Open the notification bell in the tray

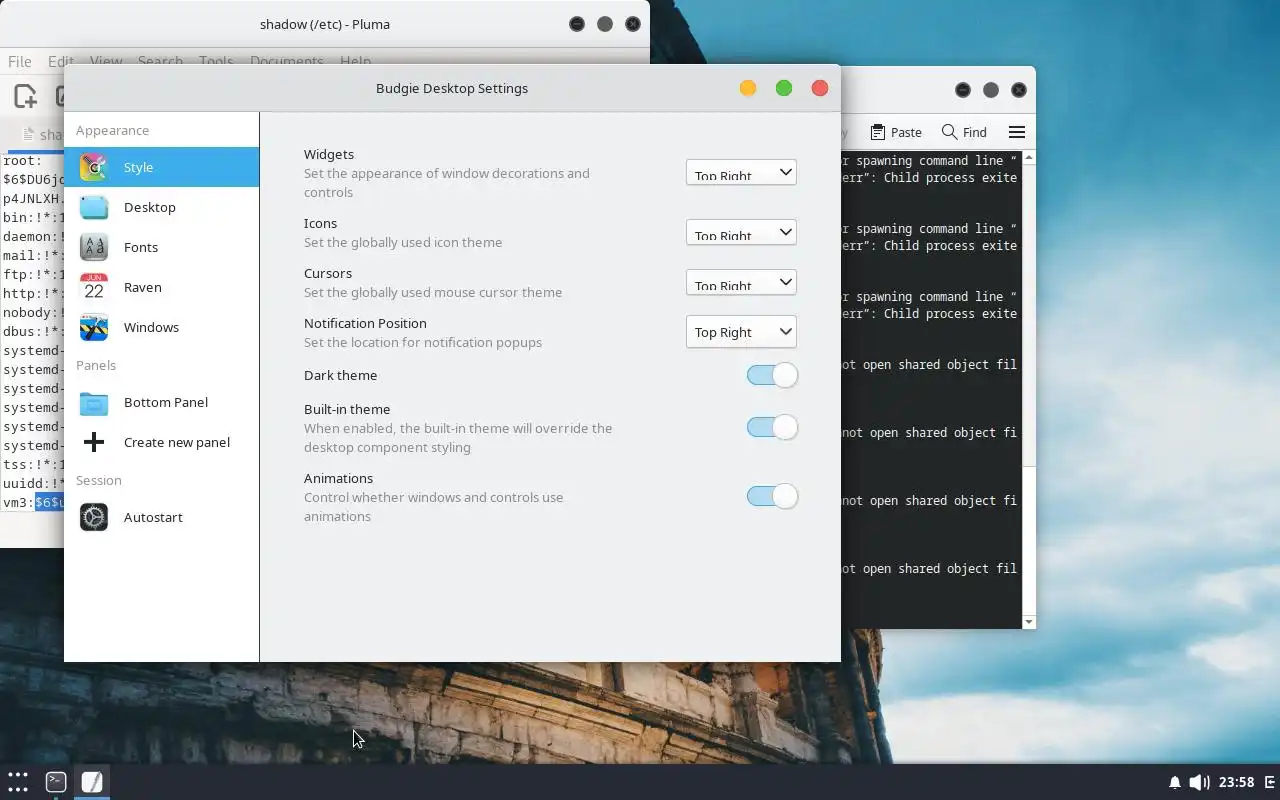[x=1175, y=782]
